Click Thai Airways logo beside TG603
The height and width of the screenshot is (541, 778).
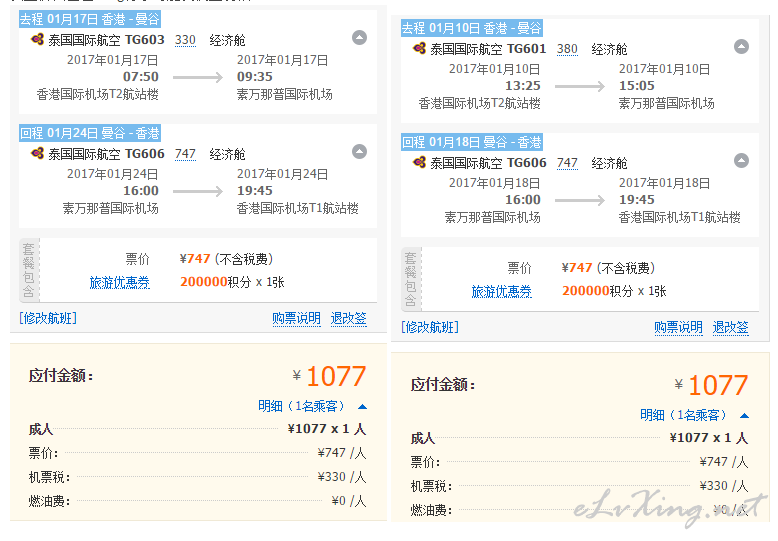(x=37, y=39)
